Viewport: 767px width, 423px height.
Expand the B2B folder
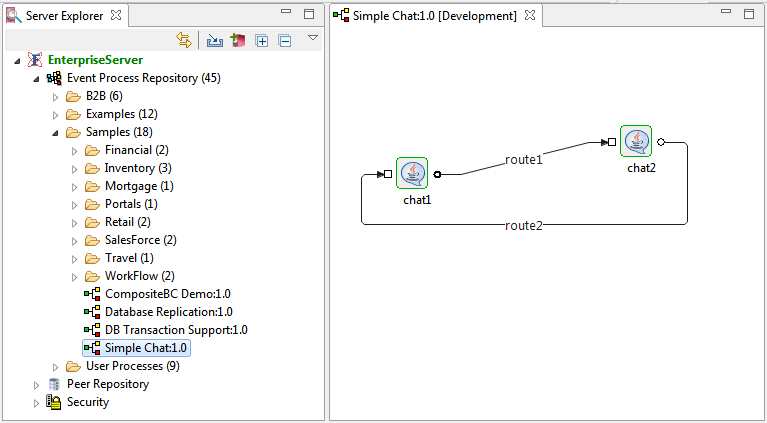pos(56,96)
